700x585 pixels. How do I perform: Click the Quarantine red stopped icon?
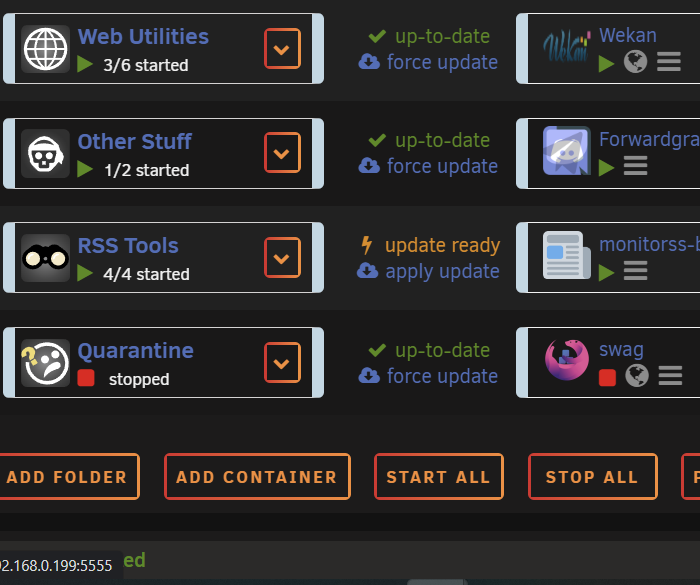click(86, 378)
